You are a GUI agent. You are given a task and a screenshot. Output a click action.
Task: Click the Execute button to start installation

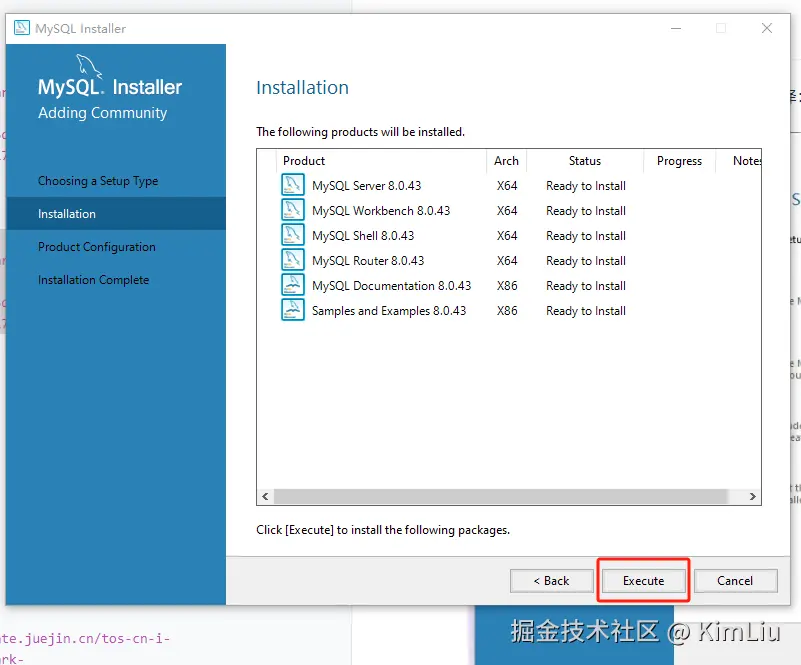pos(643,581)
